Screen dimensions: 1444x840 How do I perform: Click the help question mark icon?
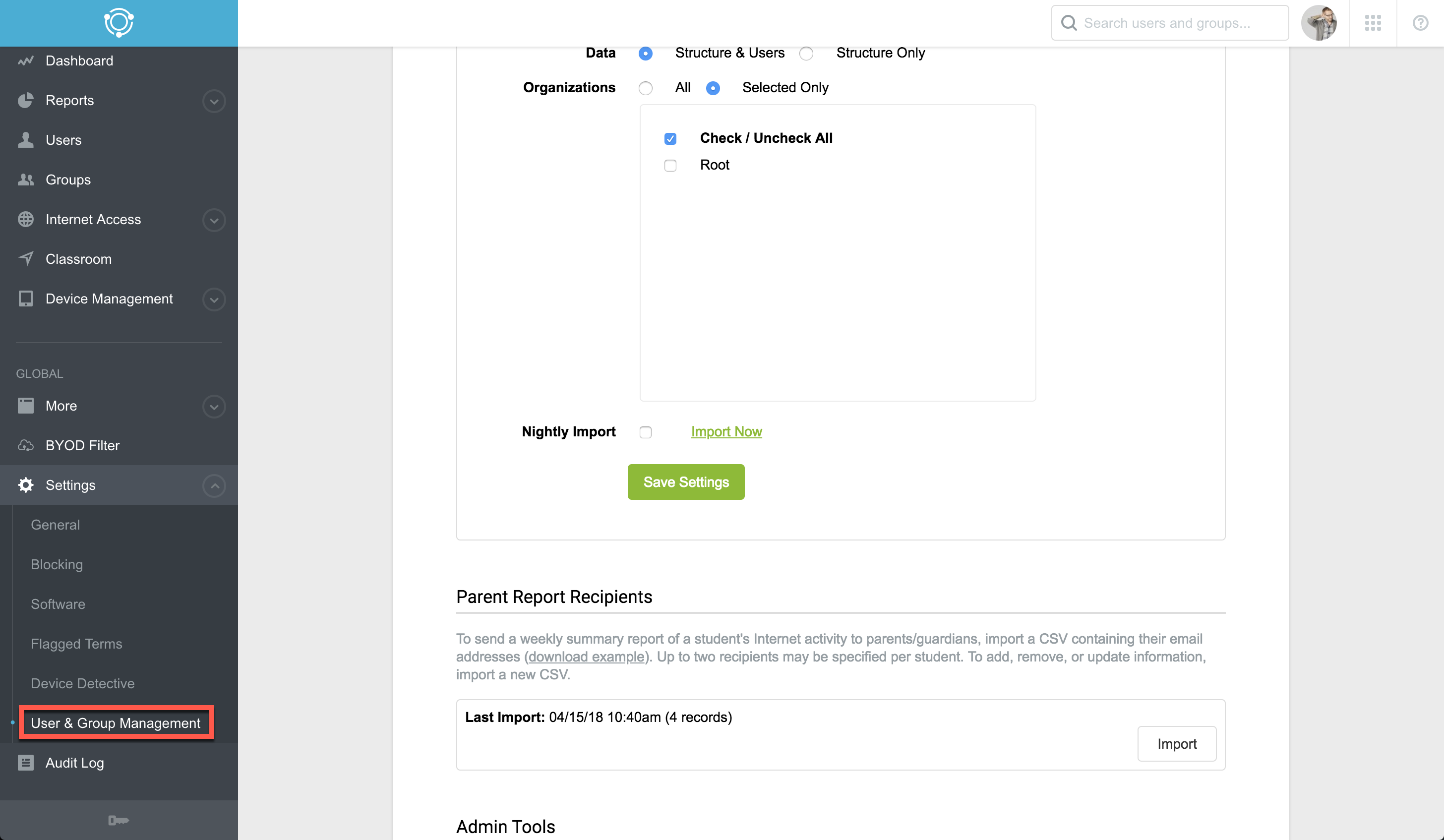(1420, 23)
